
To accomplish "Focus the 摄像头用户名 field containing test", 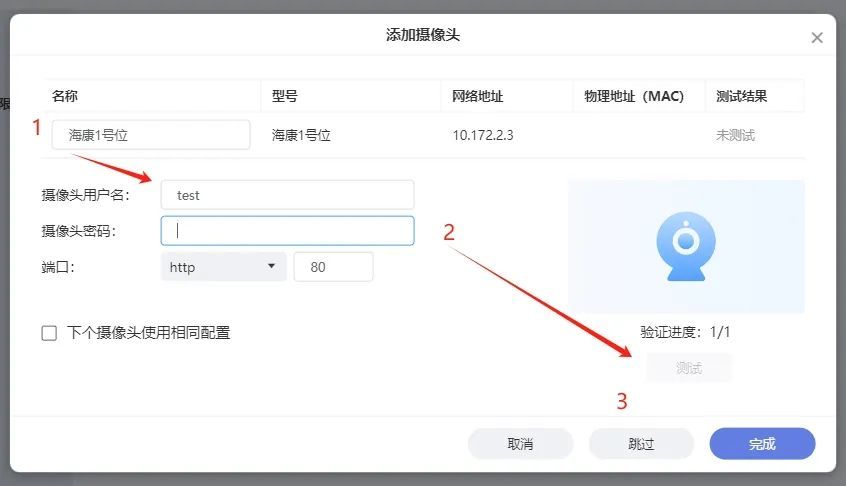I will [x=287, y=195].
